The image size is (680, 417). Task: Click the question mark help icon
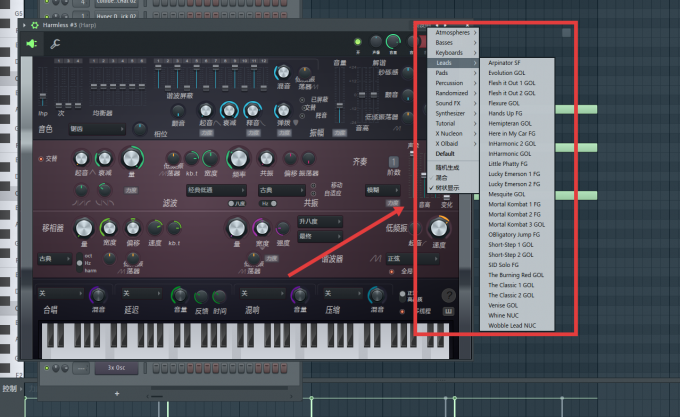click(x=448, y=296)
